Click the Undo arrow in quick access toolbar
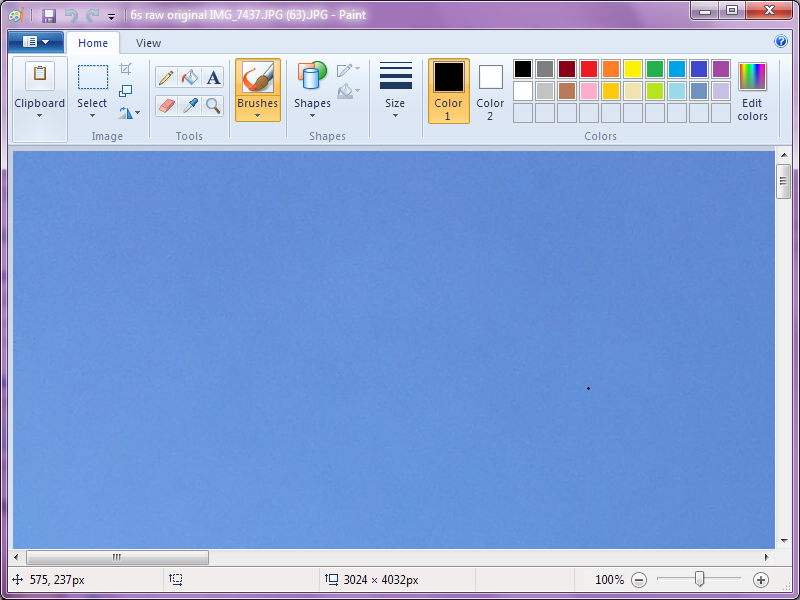This screenshot has width=800, height=600. coord(71,15)
